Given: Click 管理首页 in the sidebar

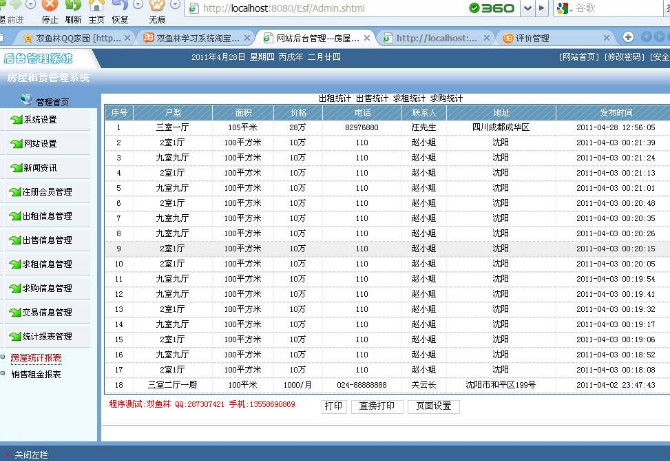Looking at the screenshot, I should (x=53, y=102).
